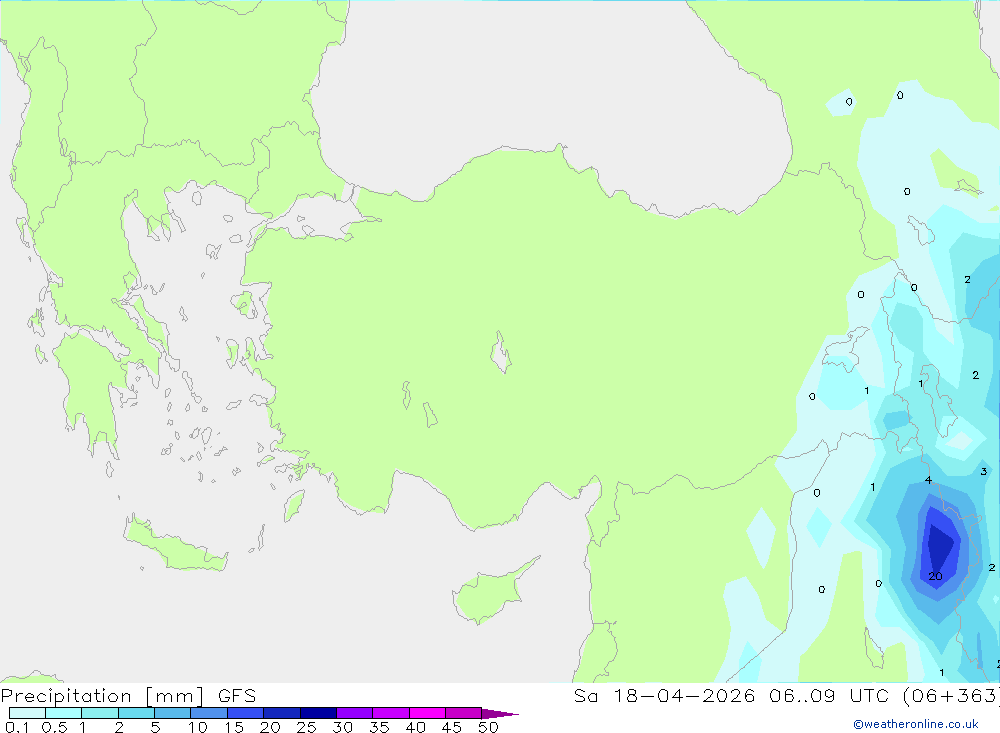
Task: Click the legend swatch between 5 and 10
Action: pyautogui.click(x=173, y=713)
